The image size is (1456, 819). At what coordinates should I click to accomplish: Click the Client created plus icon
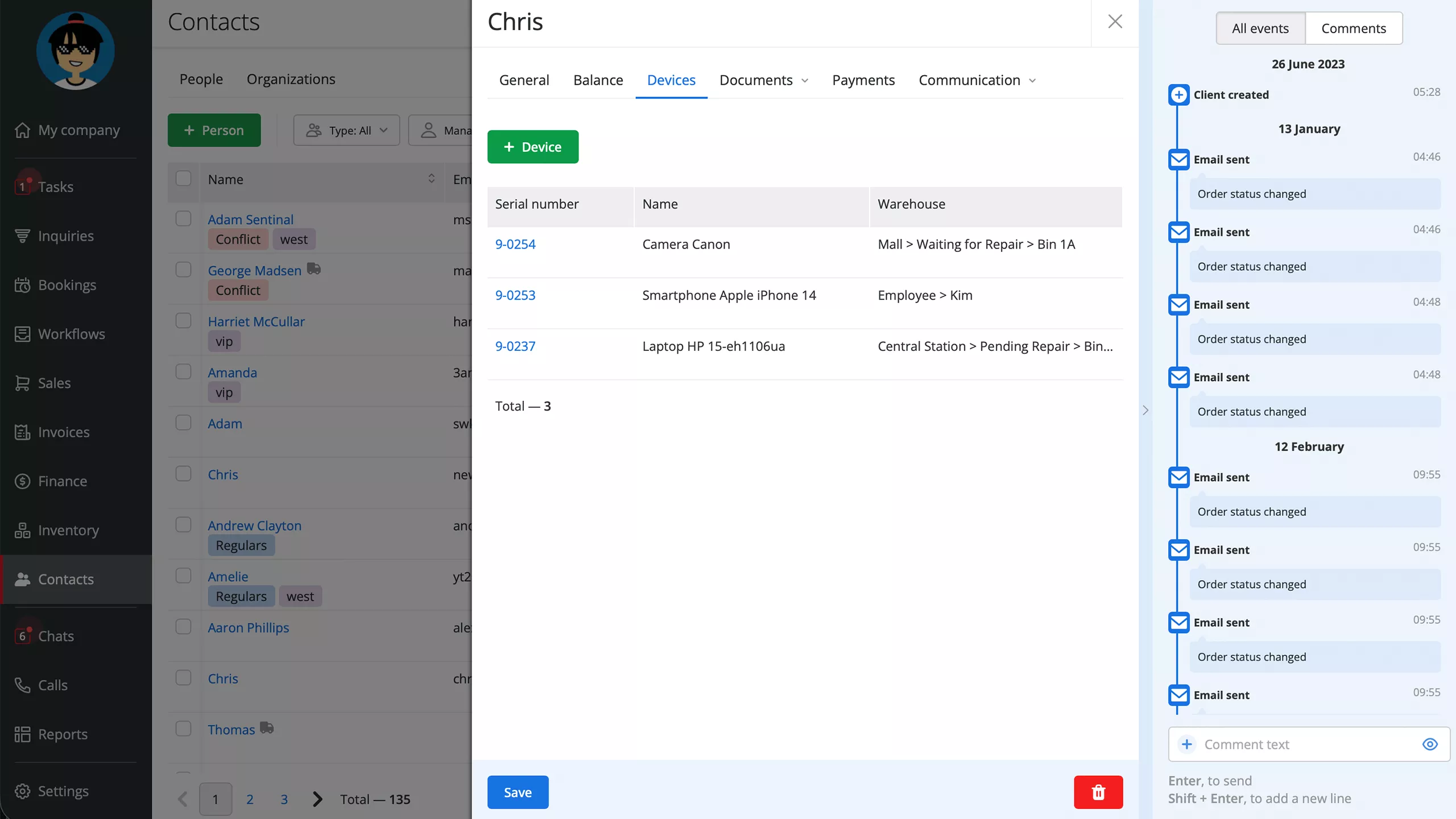1178,95
